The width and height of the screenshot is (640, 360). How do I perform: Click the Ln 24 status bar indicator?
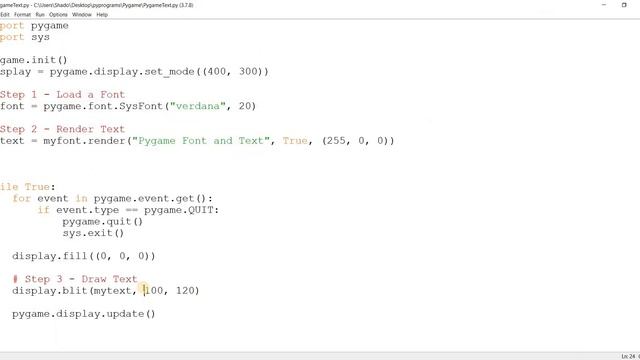coord(629,356)
